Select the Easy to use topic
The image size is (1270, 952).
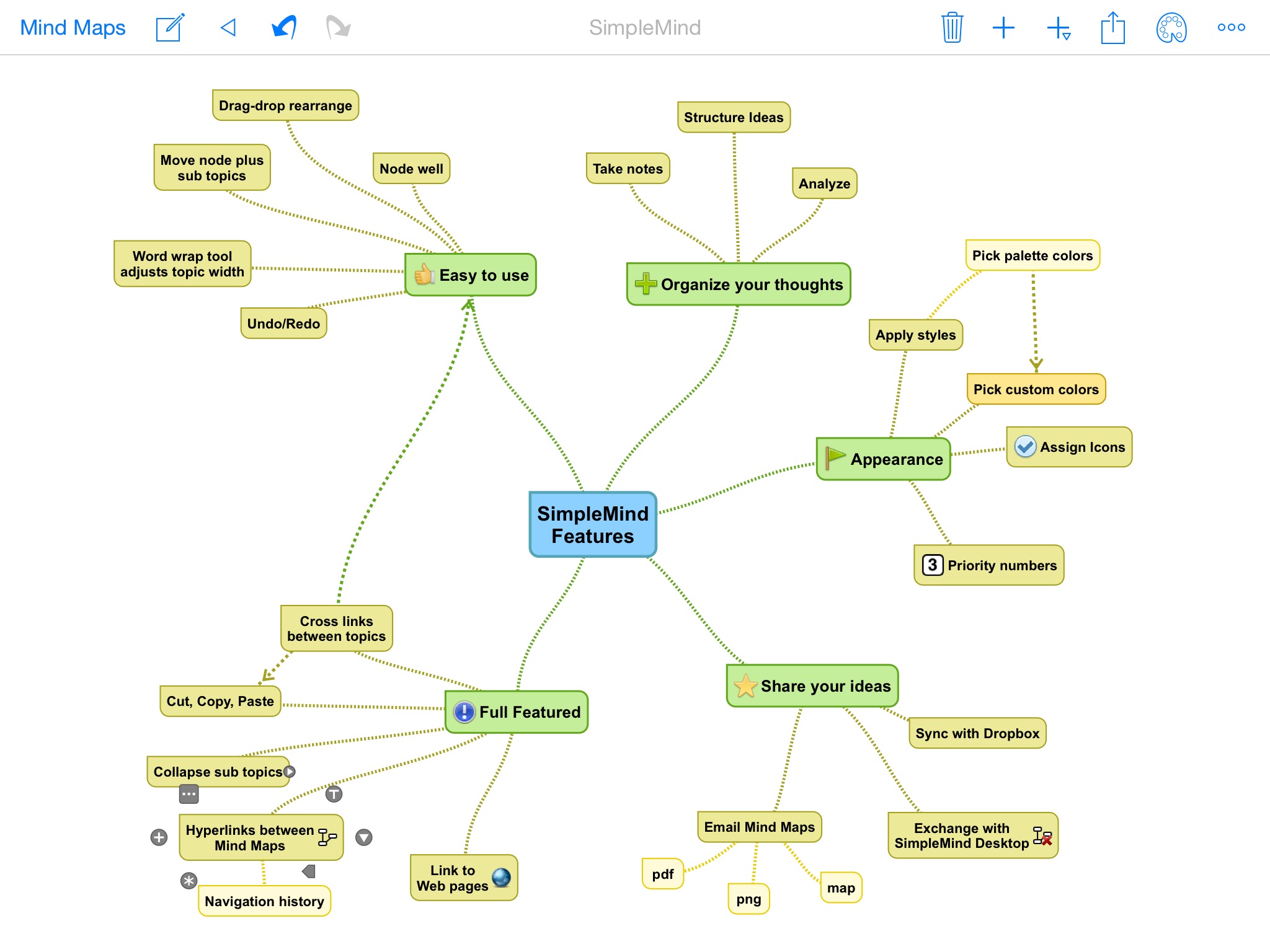click(471, 275)
